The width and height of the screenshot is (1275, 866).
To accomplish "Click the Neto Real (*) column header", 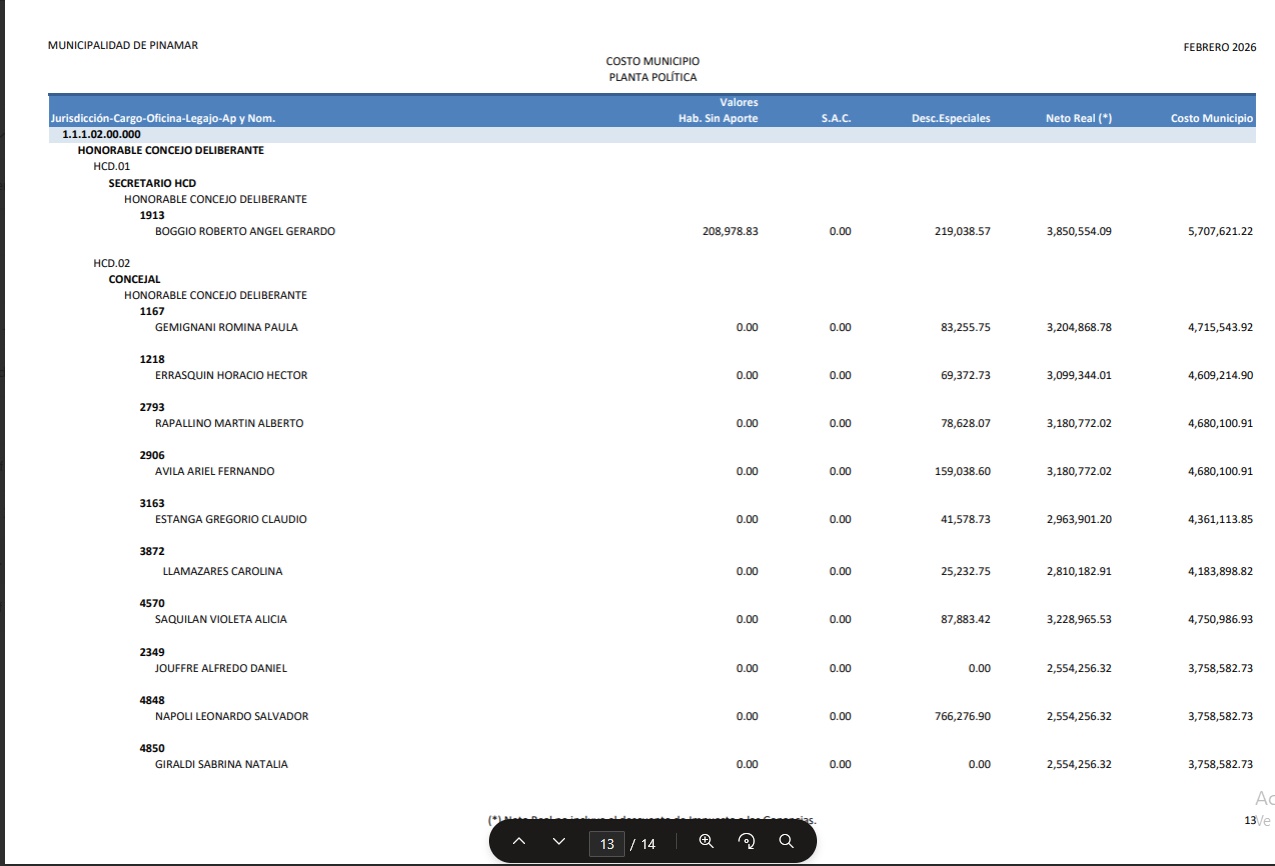I will pyautogui.click(x=1078, y=119).
